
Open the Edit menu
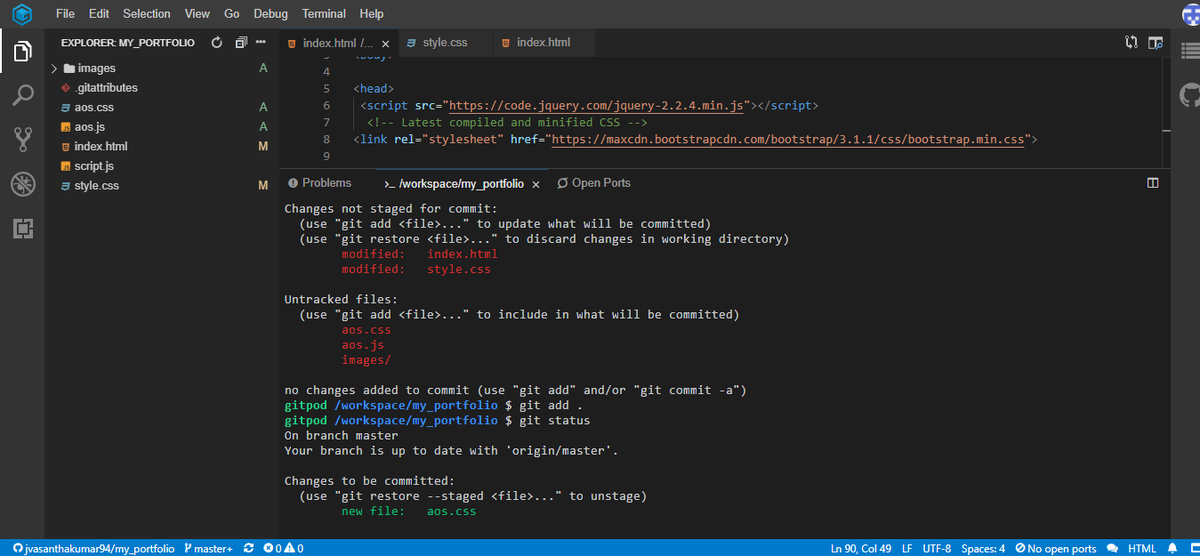pos(99,14)
